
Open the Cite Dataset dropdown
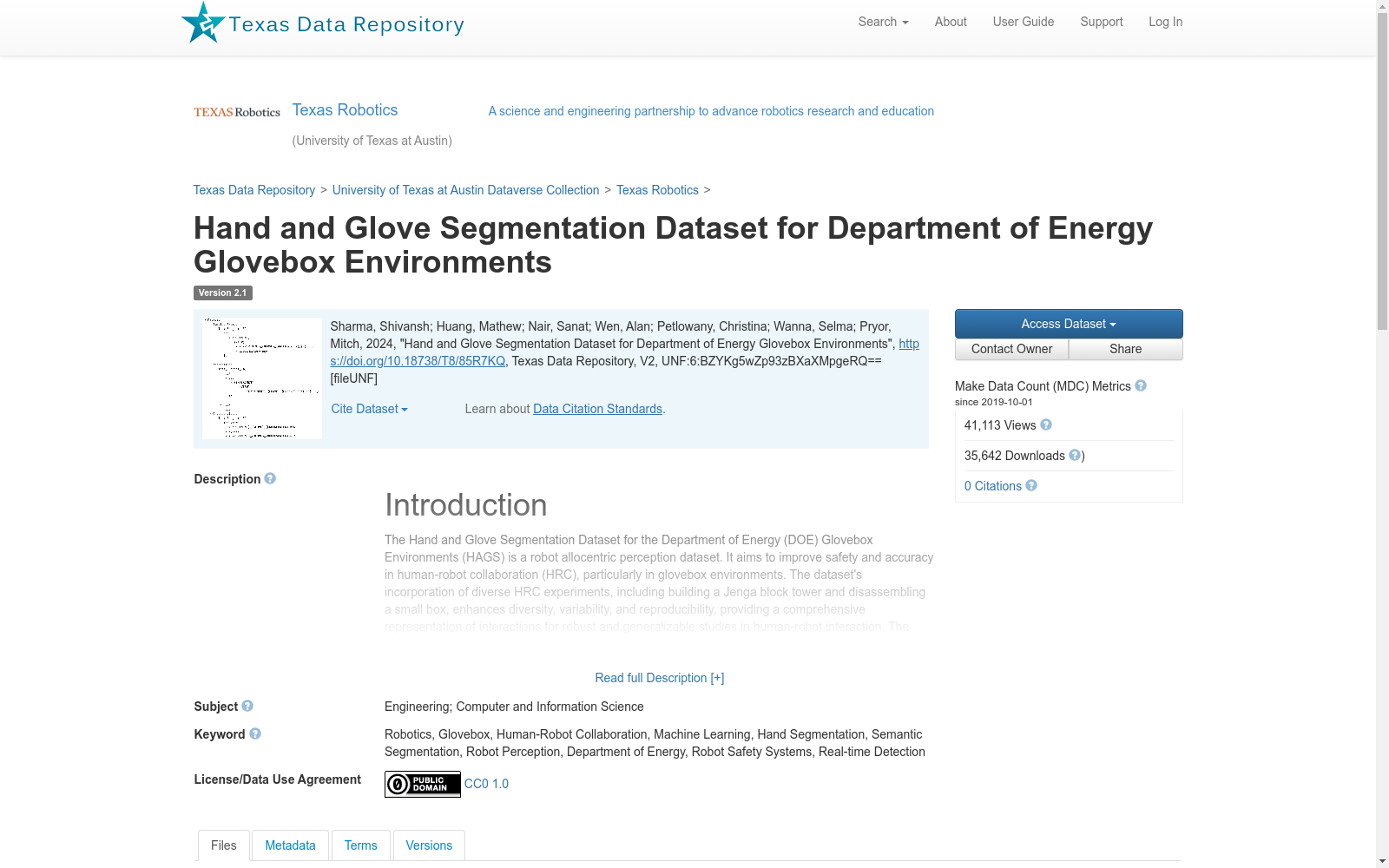[369, 409]
